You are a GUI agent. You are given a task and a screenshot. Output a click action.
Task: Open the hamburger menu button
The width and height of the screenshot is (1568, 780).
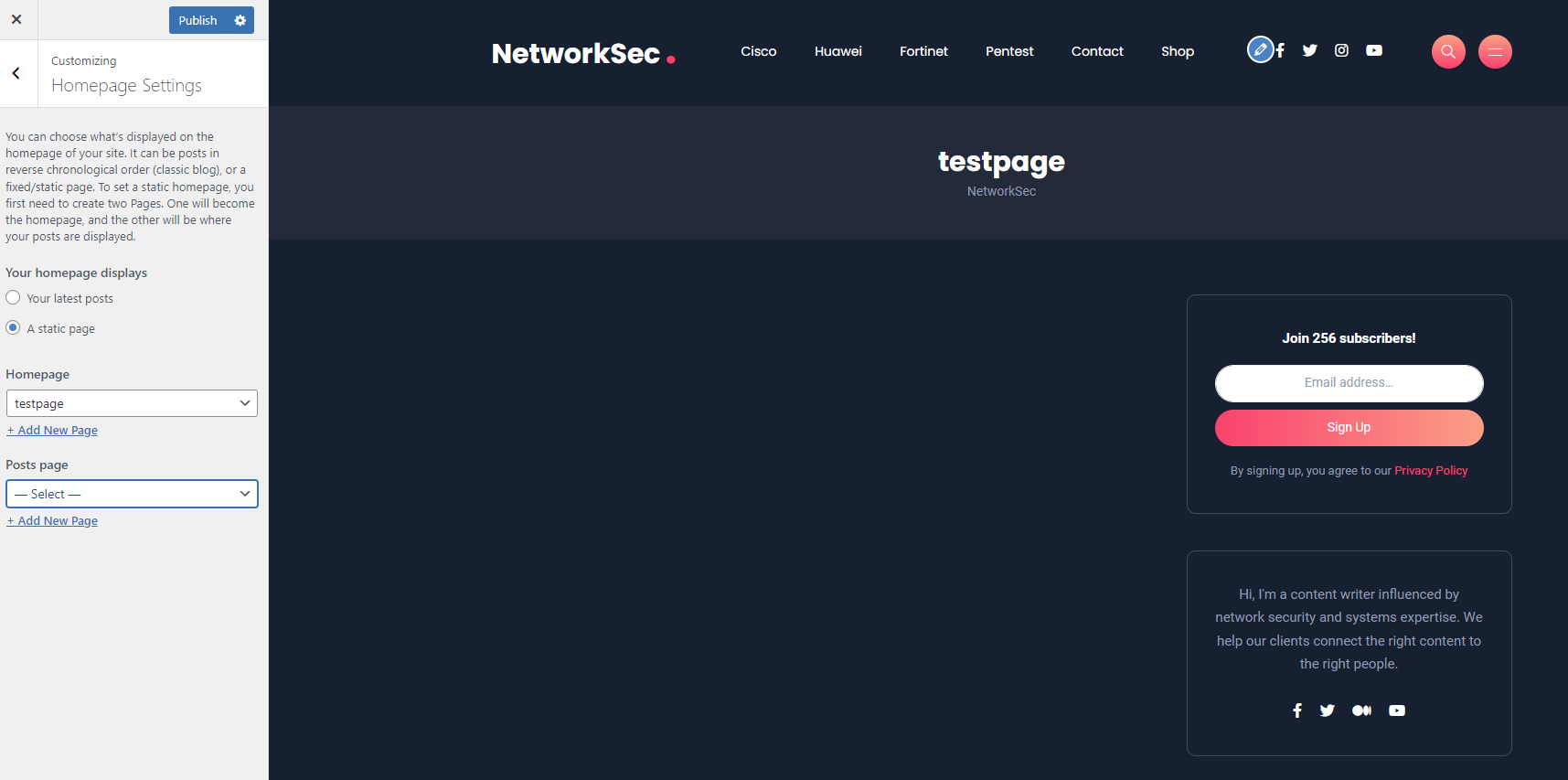click(1495, 51)
